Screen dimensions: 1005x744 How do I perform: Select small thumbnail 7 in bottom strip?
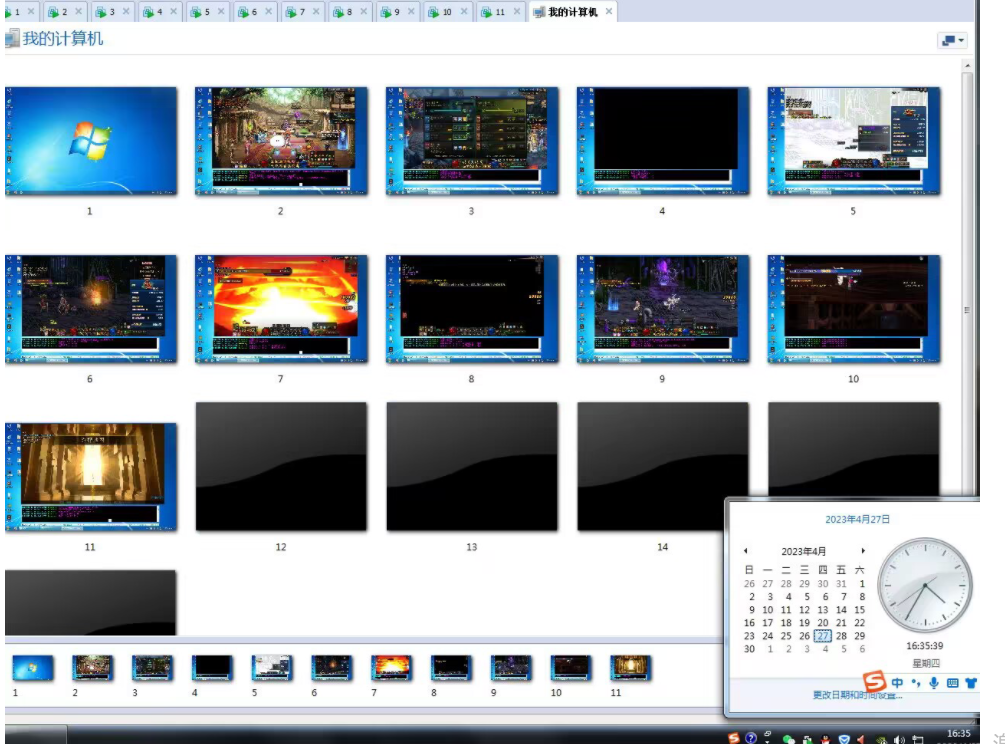point(391,668)
